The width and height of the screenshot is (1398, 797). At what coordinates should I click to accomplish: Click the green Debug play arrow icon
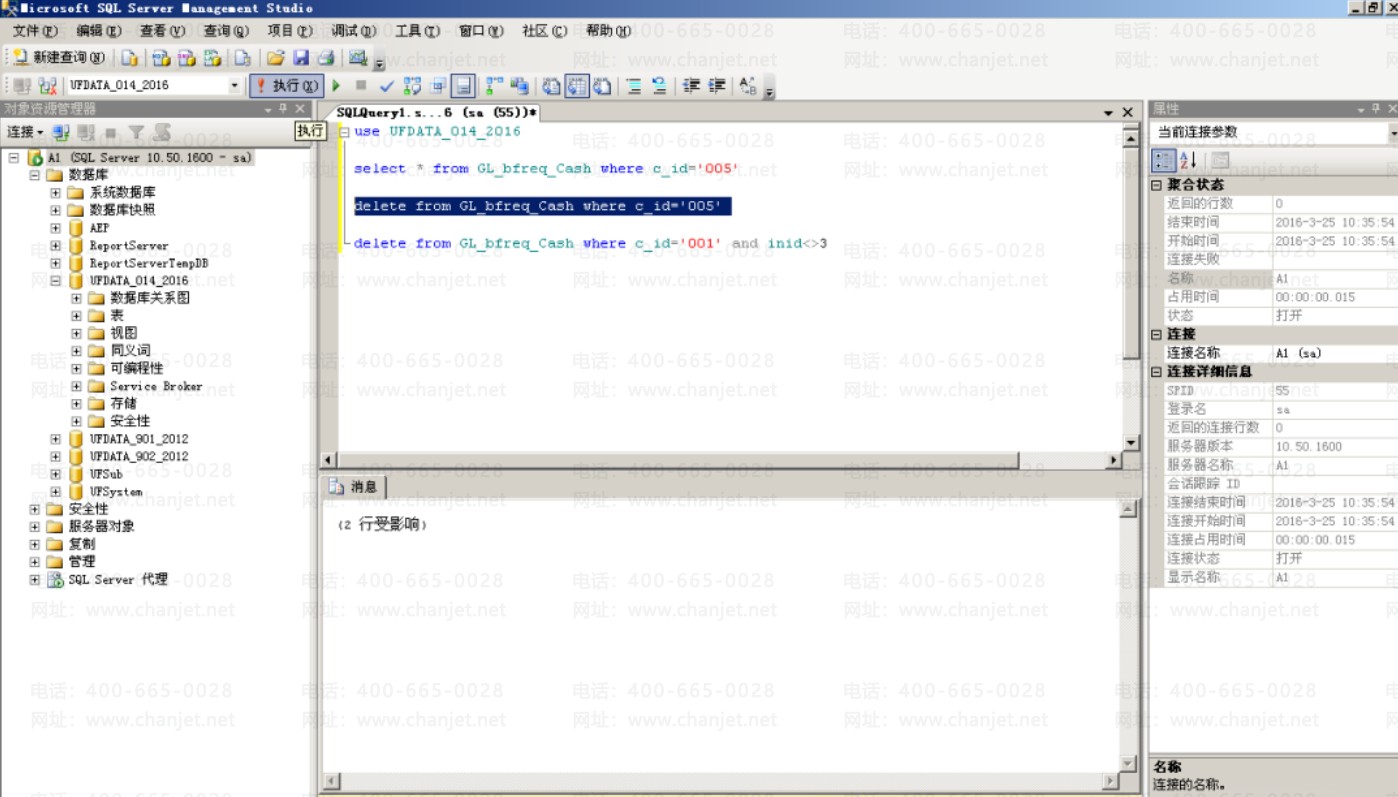click(337, 86)
